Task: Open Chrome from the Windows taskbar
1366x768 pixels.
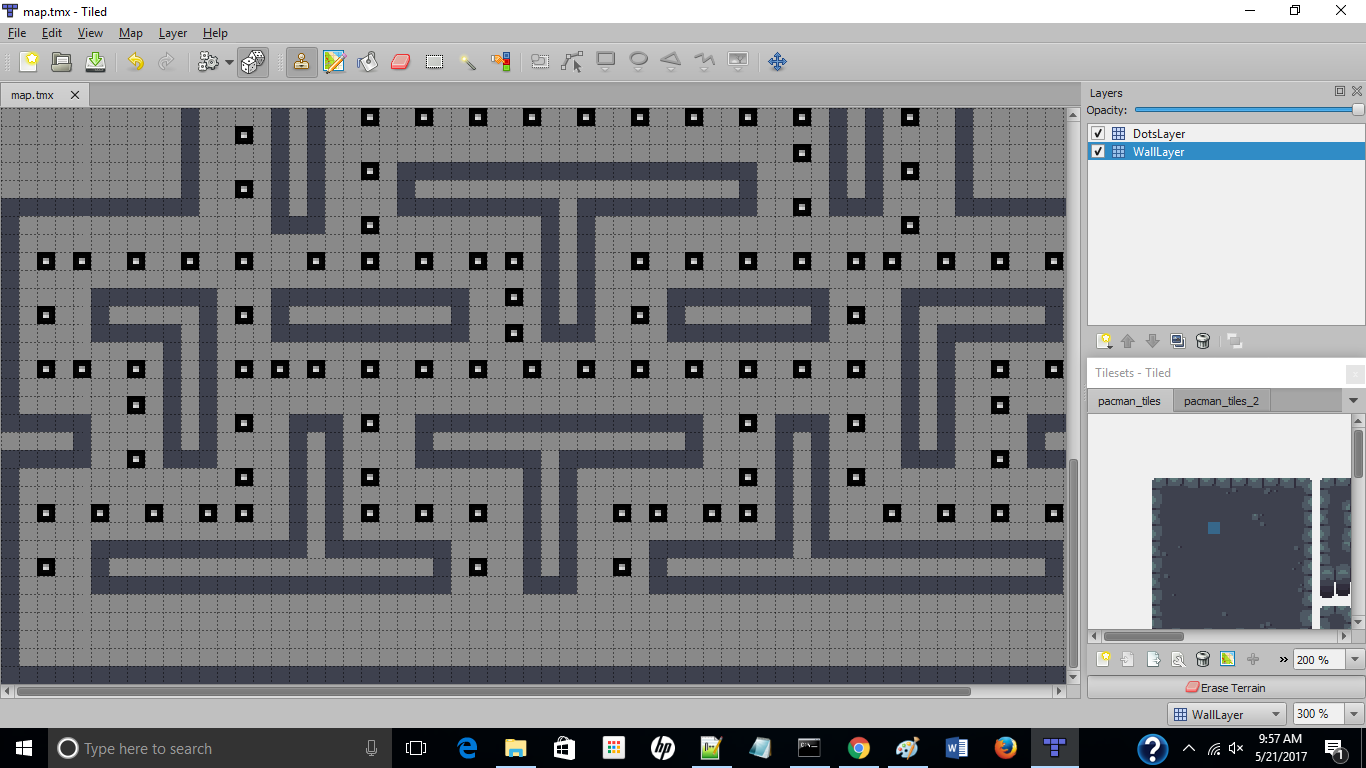Action: coord(858,748)
